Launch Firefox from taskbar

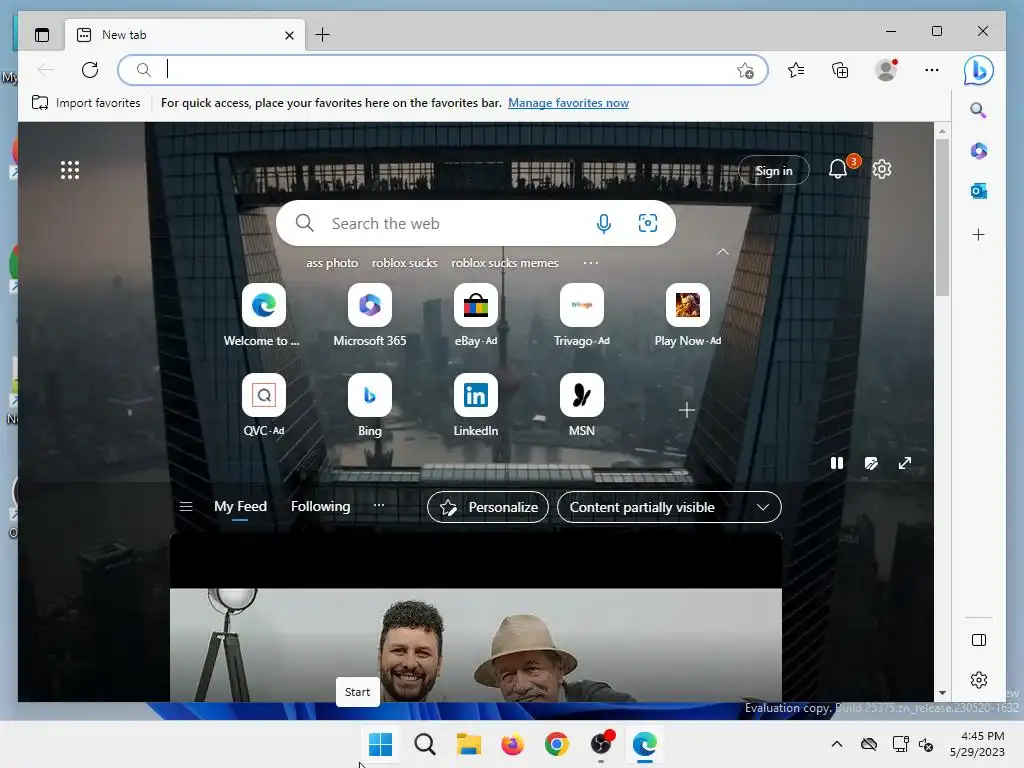(x=513, y=744)
